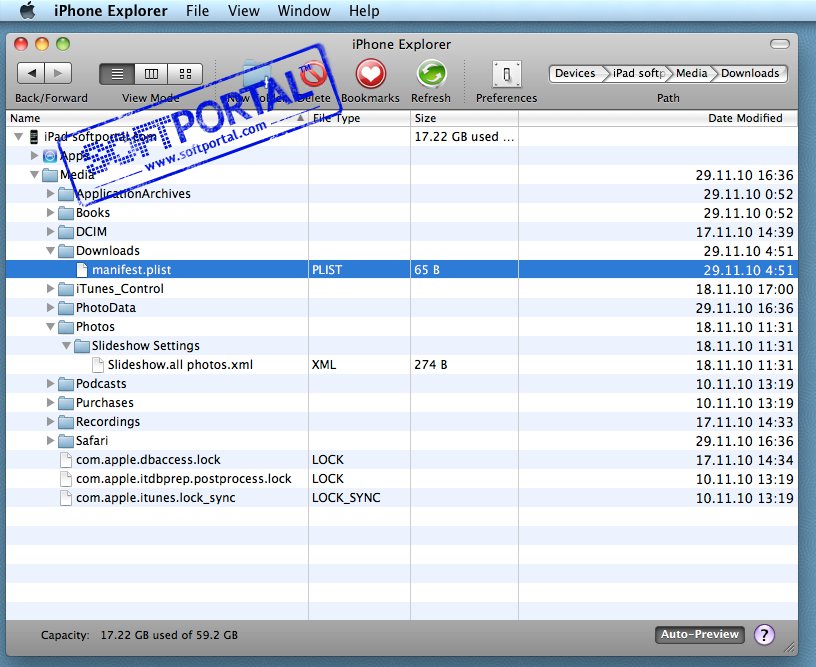
Task: Select the manifest.plist file icon
Action: point(82,270)
